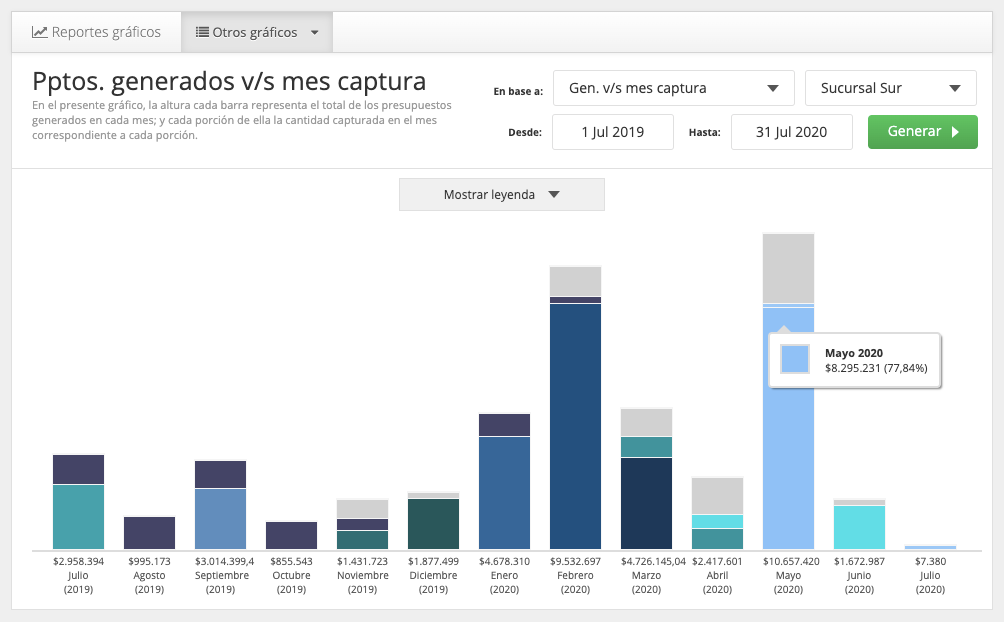Open the Otros gráficos tab menu
This screenshot has width=1004, height=622.
coord(257,32)
